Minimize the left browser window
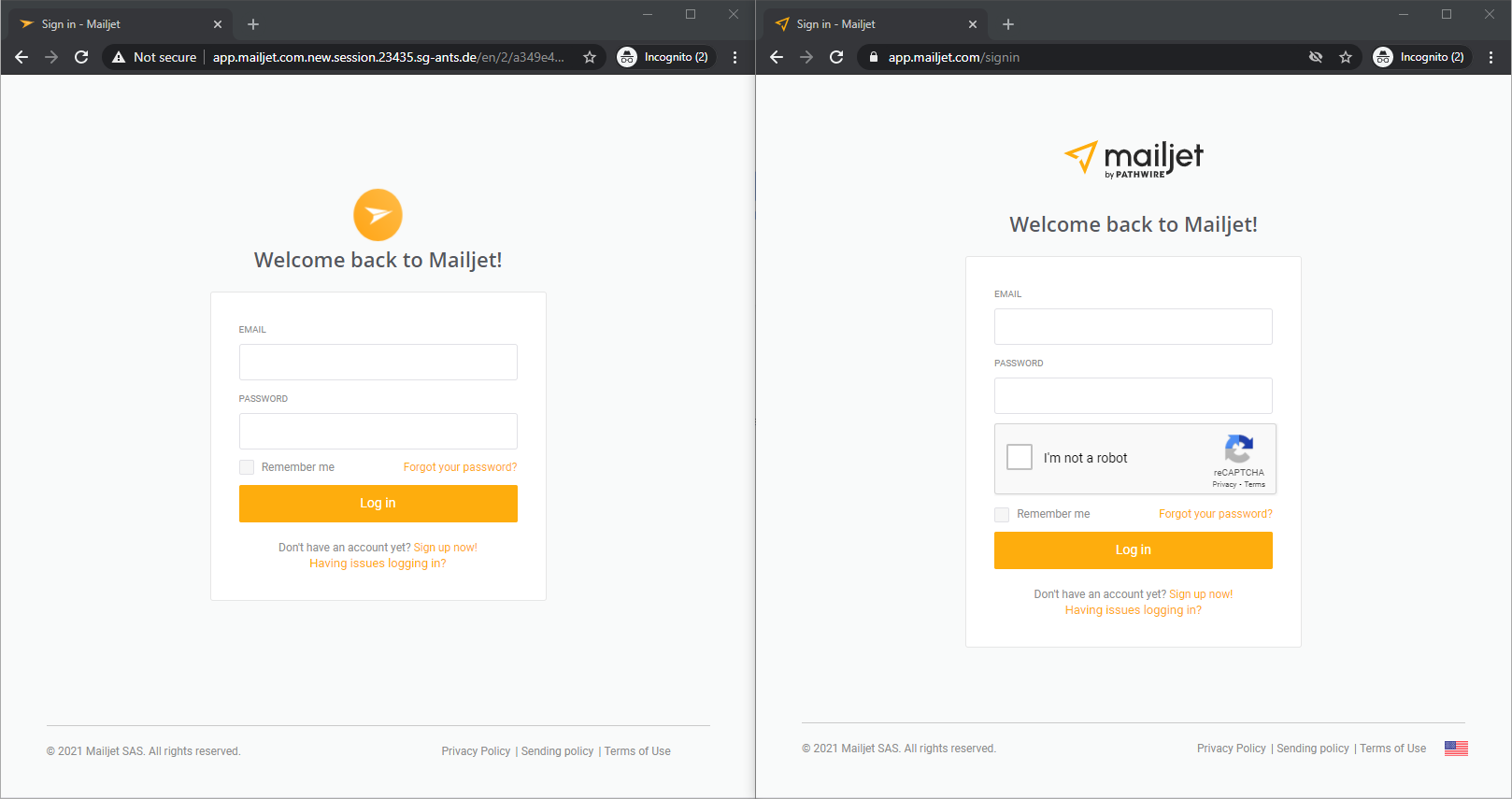Screen dimensions: 1512x799 (x=648, y=14)
